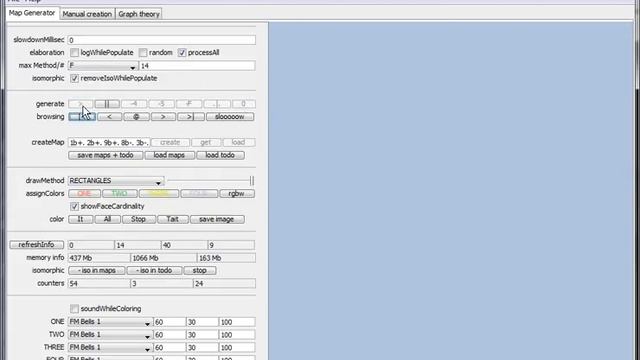Click the load button next to get
The image size is (640, 360).
pos(238,142)
